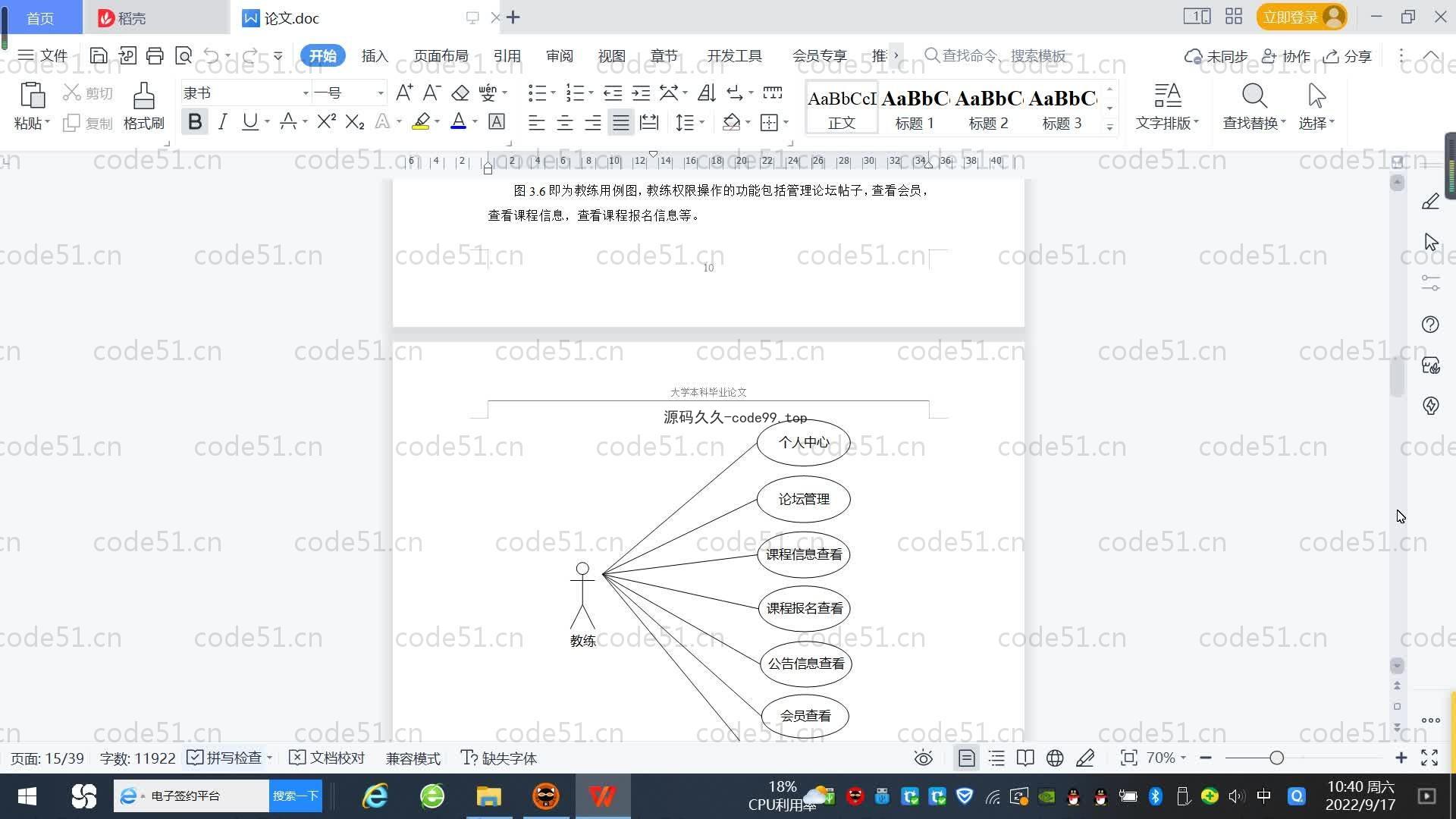Open the Review tab
The width and height of the screenshot is (1456, 819).
click(560, 55)
